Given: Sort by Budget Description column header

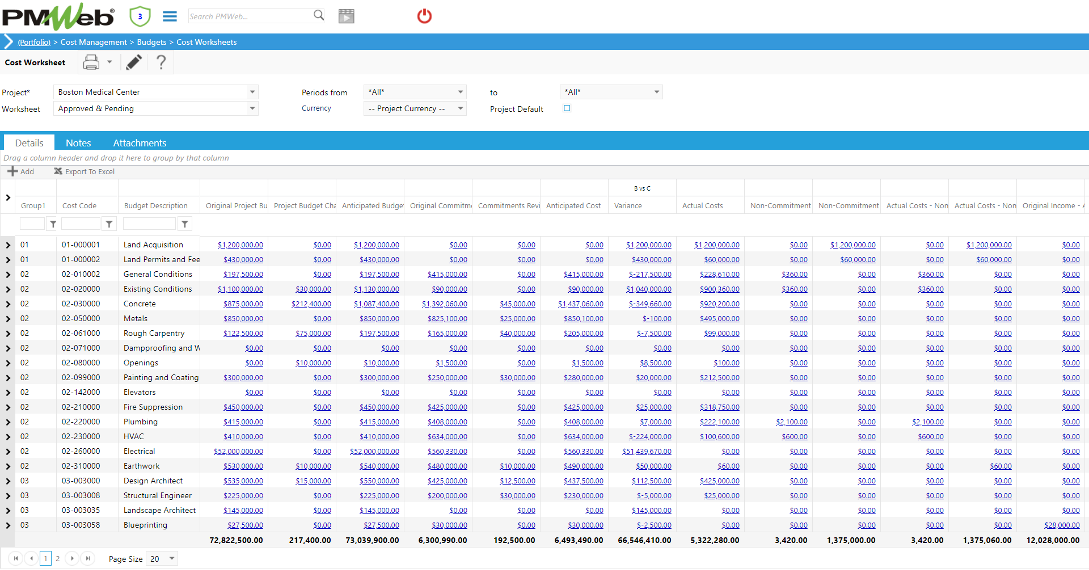Looking at the screenshot, I should [156, 206].
